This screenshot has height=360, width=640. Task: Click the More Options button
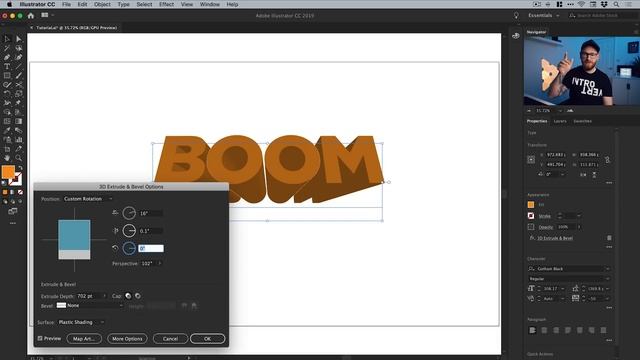tap(127, 339)
